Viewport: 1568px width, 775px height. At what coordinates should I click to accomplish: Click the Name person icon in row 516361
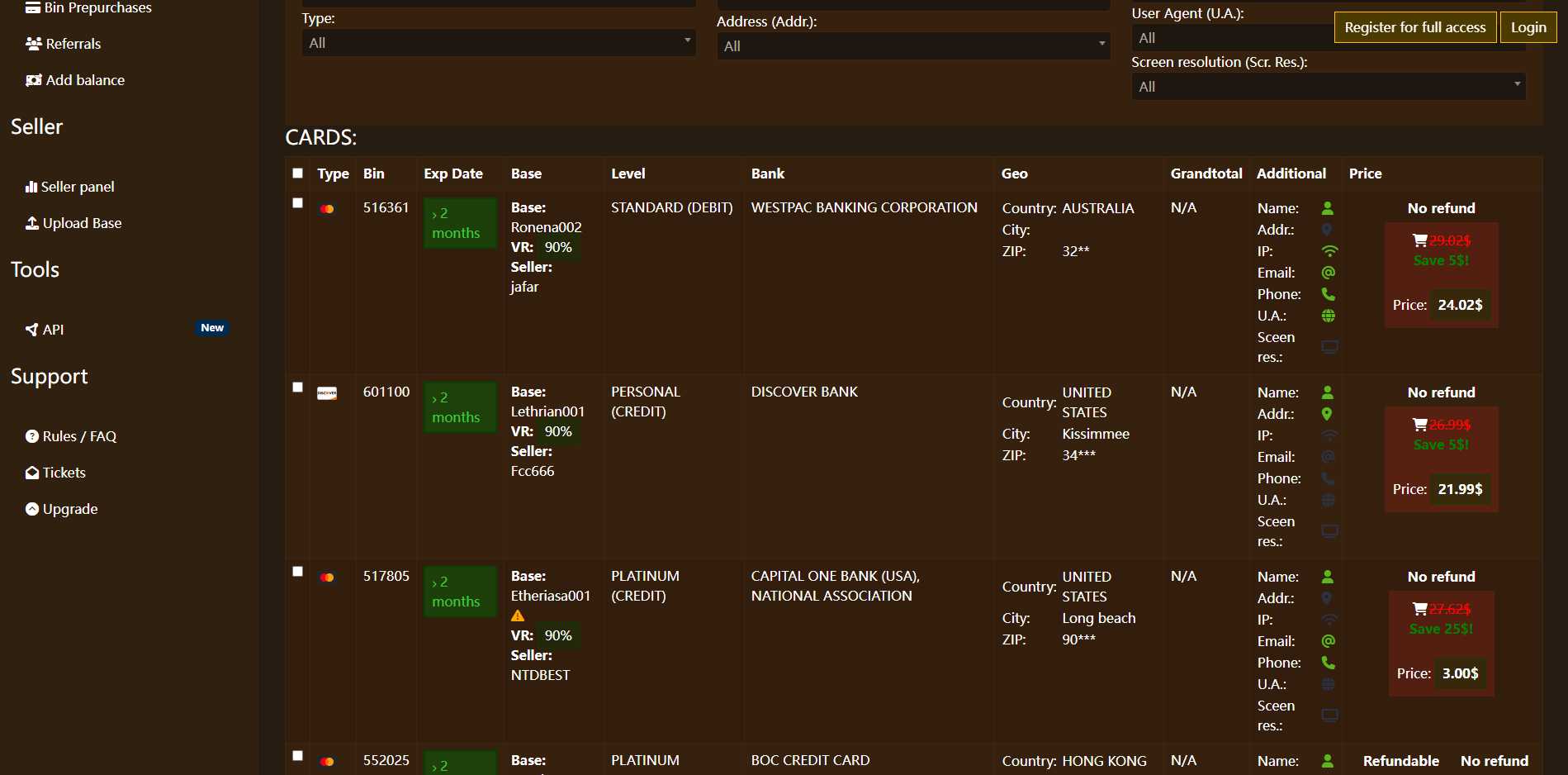point(1328,208)
